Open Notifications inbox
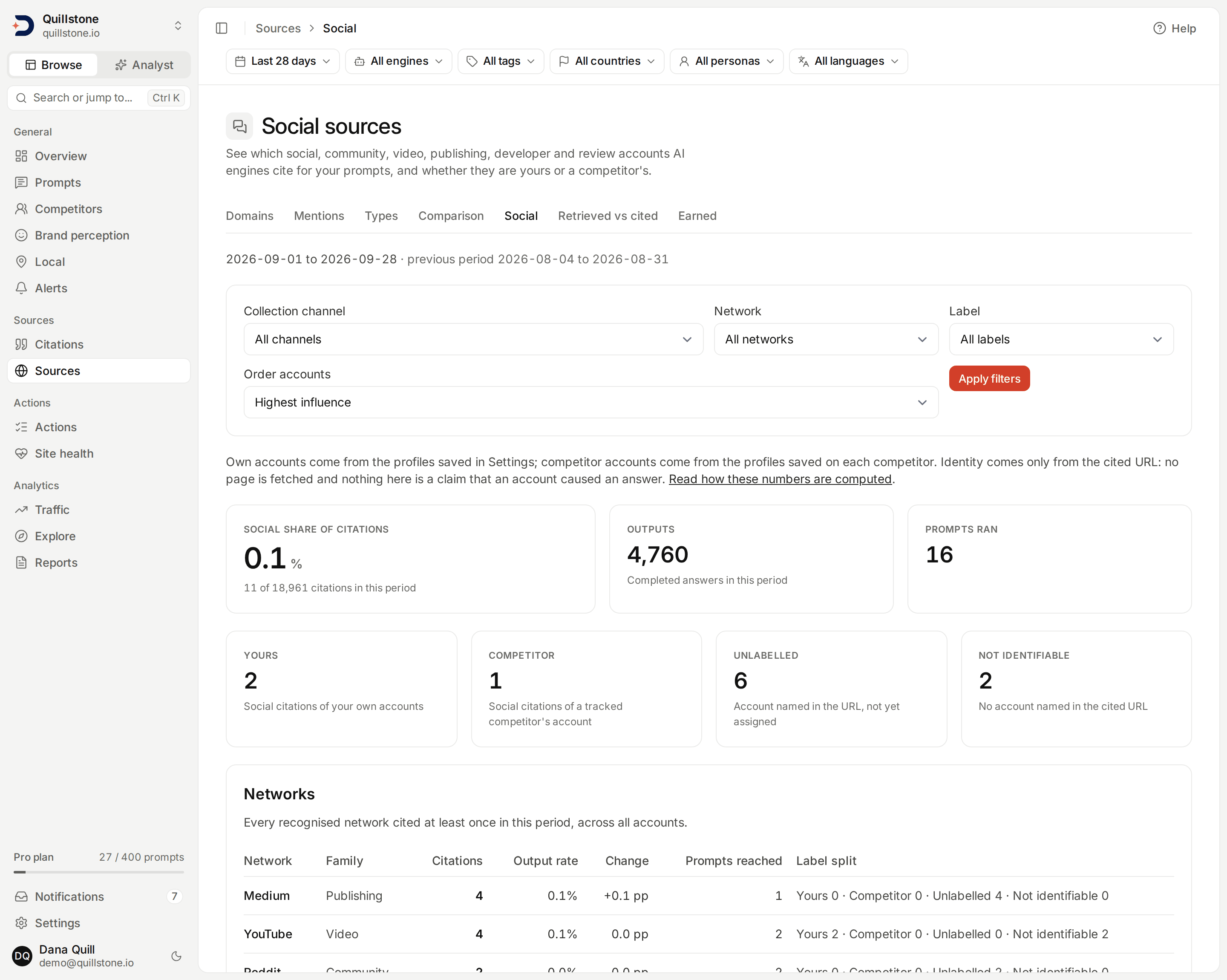 (x=99, y=896)
